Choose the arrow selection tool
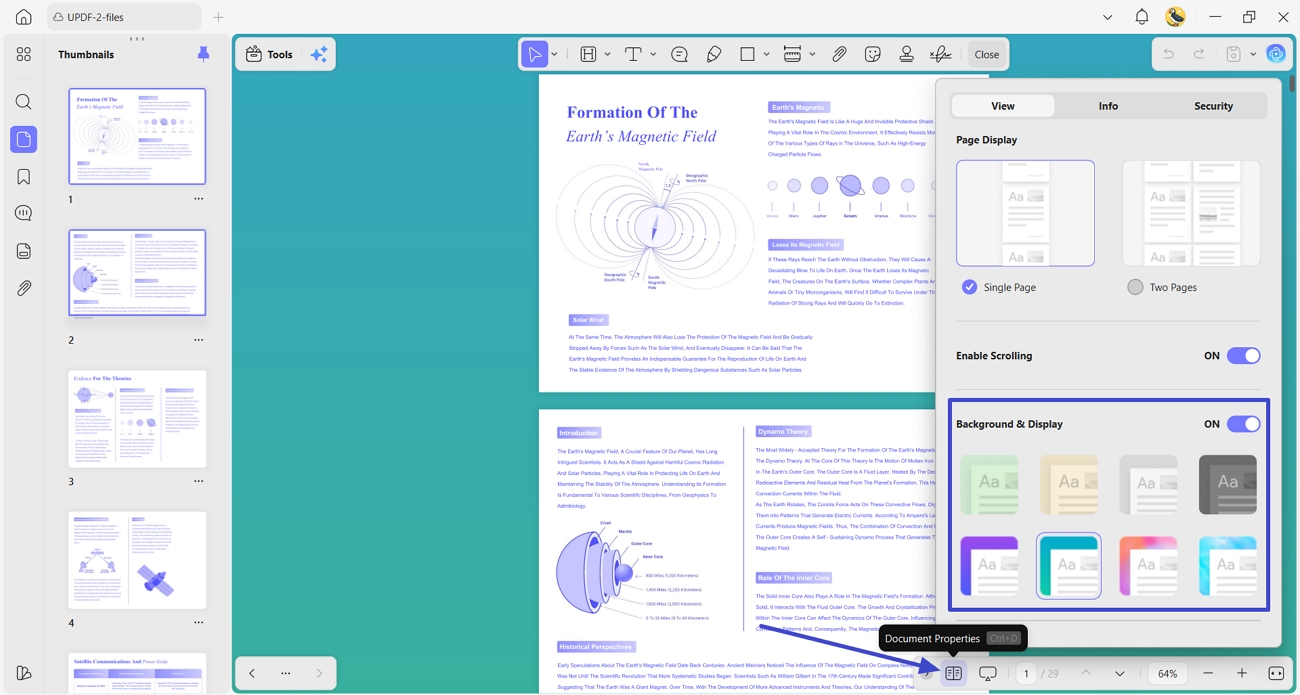Viewport: 1300px width, 695px height. [535, 54]
